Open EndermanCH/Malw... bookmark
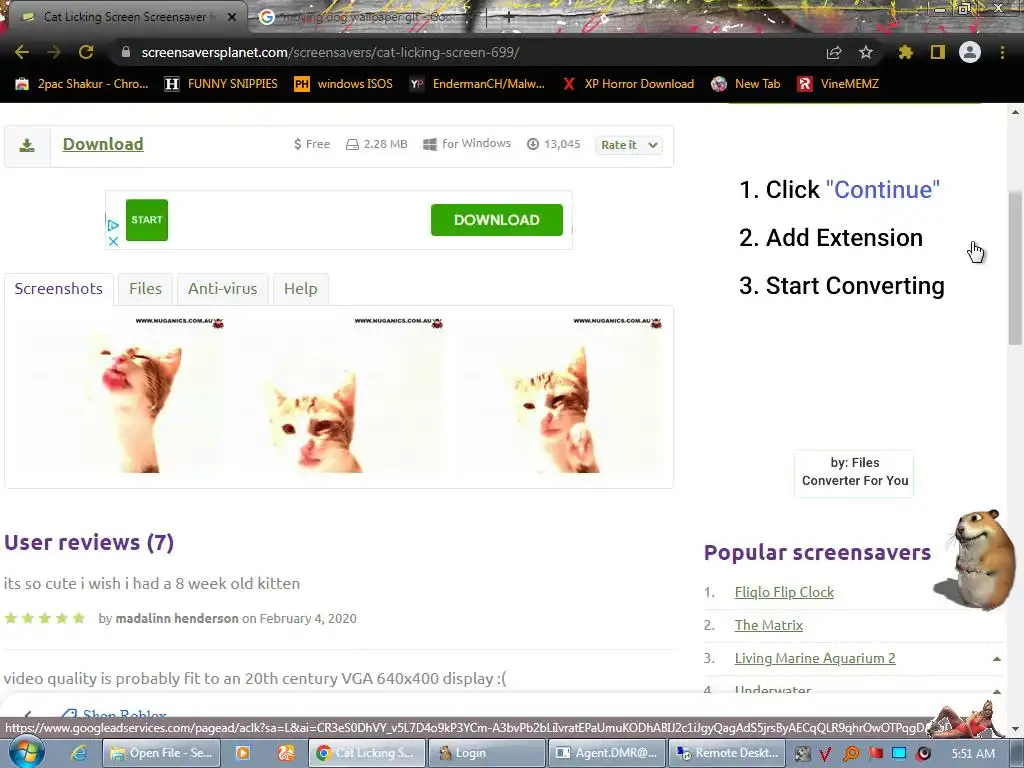 tap(477, 84)
